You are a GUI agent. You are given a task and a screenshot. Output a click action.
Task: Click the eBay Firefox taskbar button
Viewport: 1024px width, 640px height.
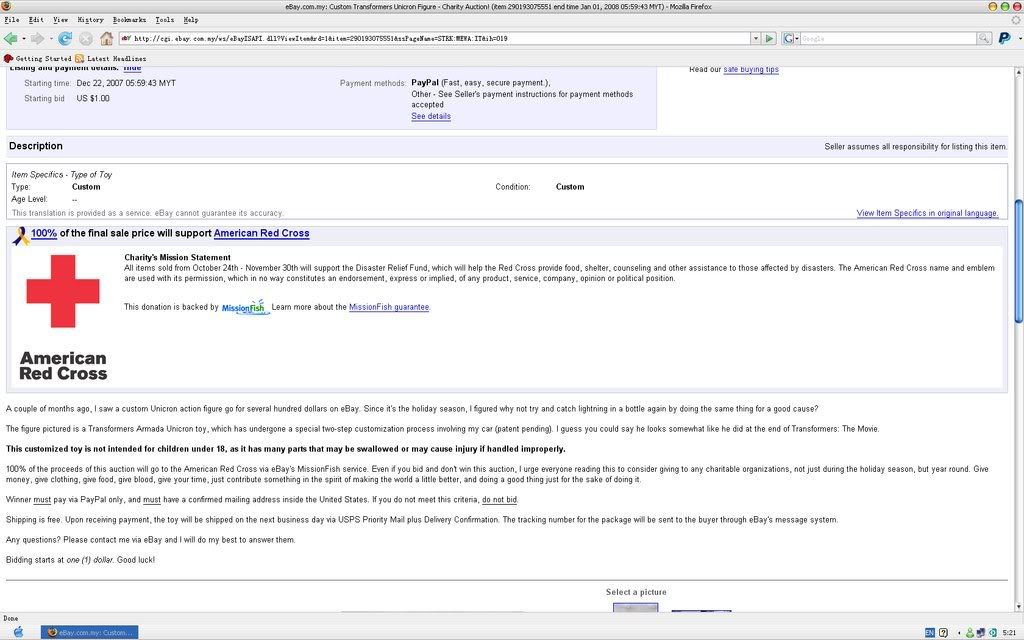[90, 632]
